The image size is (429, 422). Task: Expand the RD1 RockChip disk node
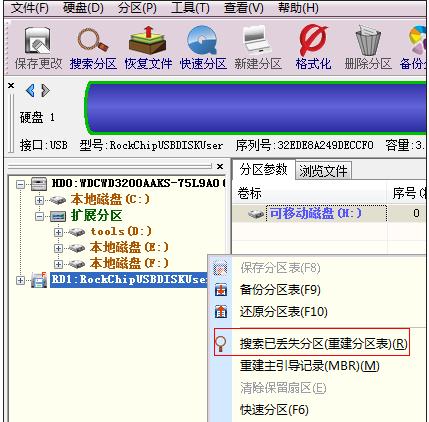coord(21,280)
